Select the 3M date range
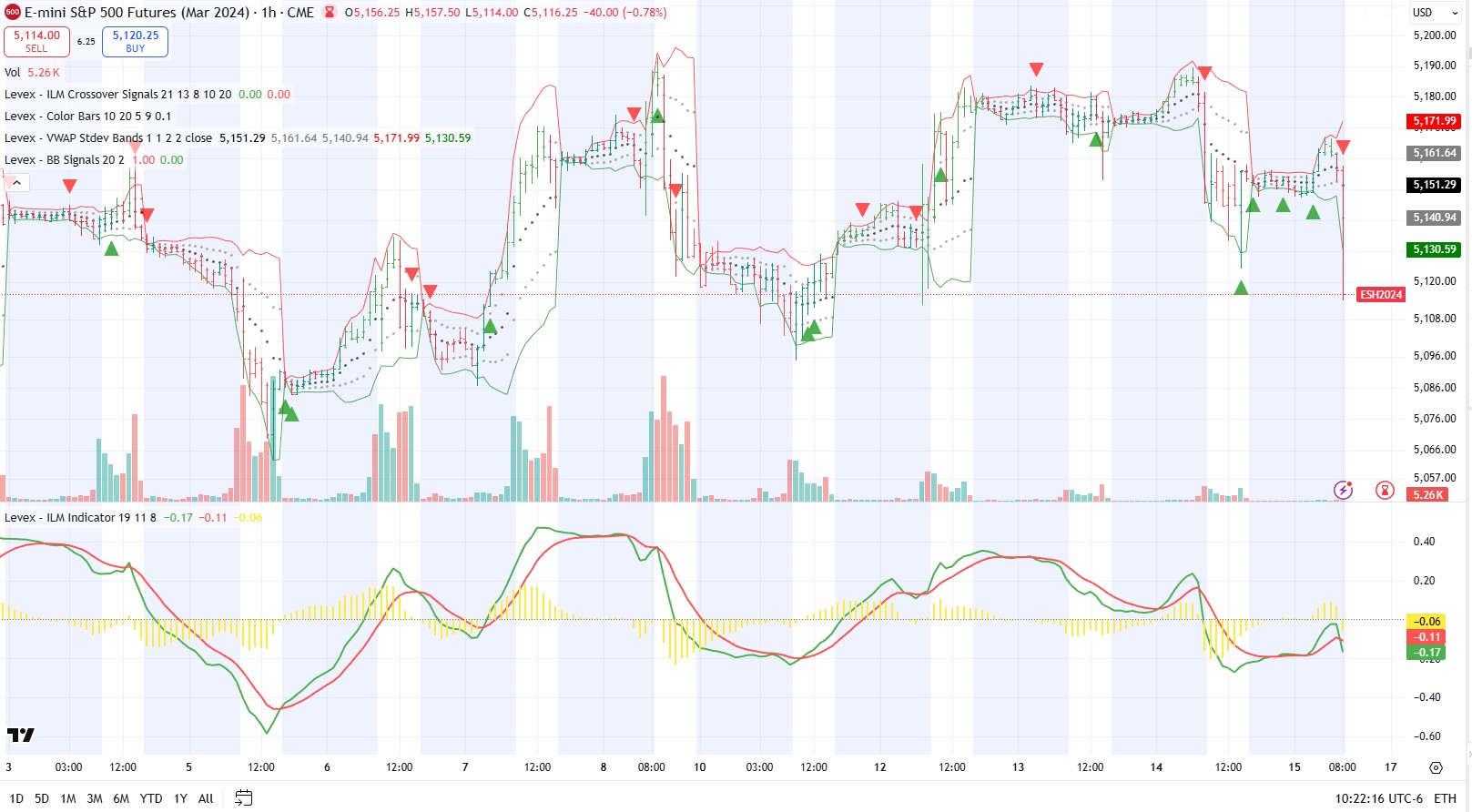This screenshot has width=1472, height=812. pyautogui.click(x=95, y=798)
